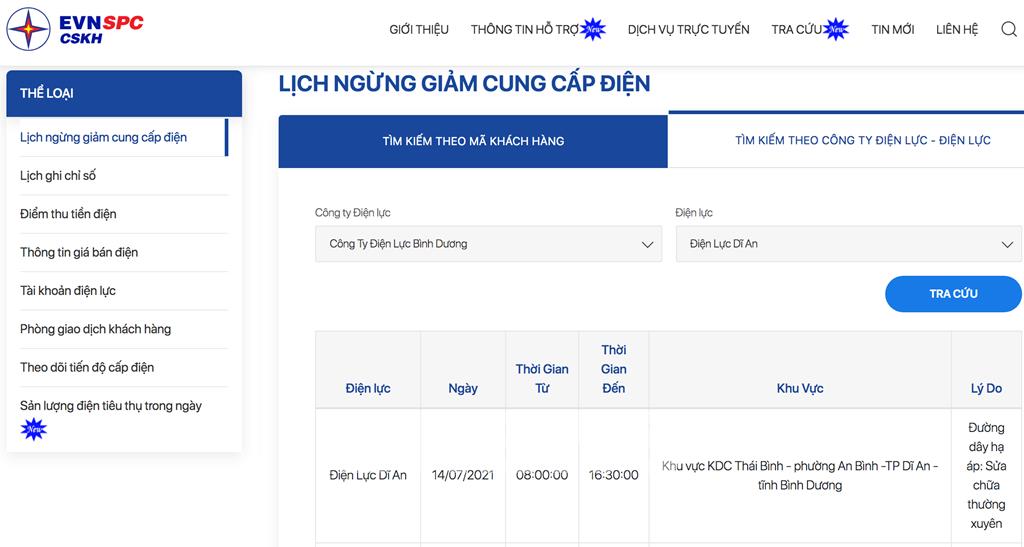This screenshot has width=1024, height=547.
Task: Click the Tra cứu search button
Action: click(x=953, y=294)
